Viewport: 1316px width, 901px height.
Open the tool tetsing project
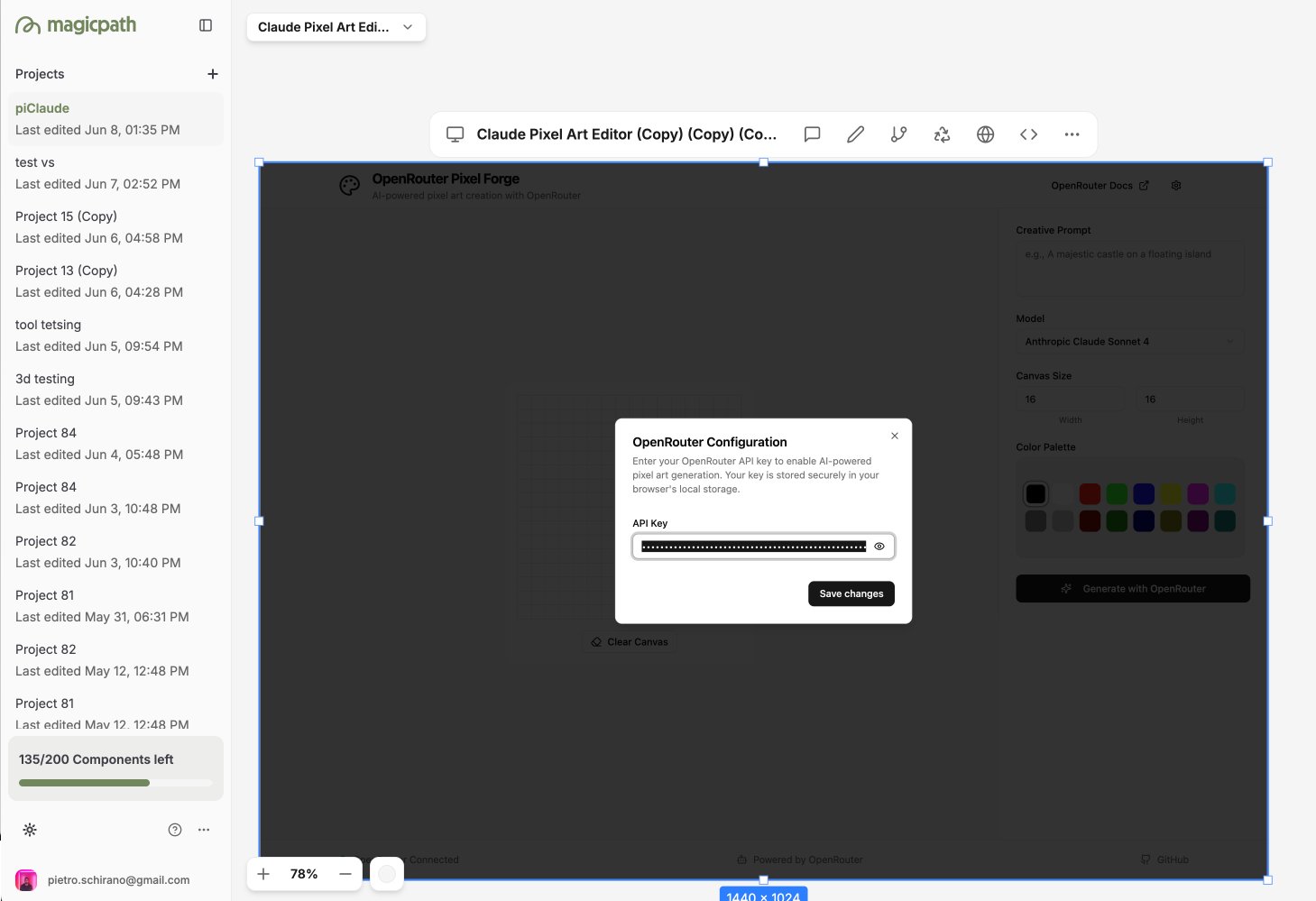pos(115,336)
